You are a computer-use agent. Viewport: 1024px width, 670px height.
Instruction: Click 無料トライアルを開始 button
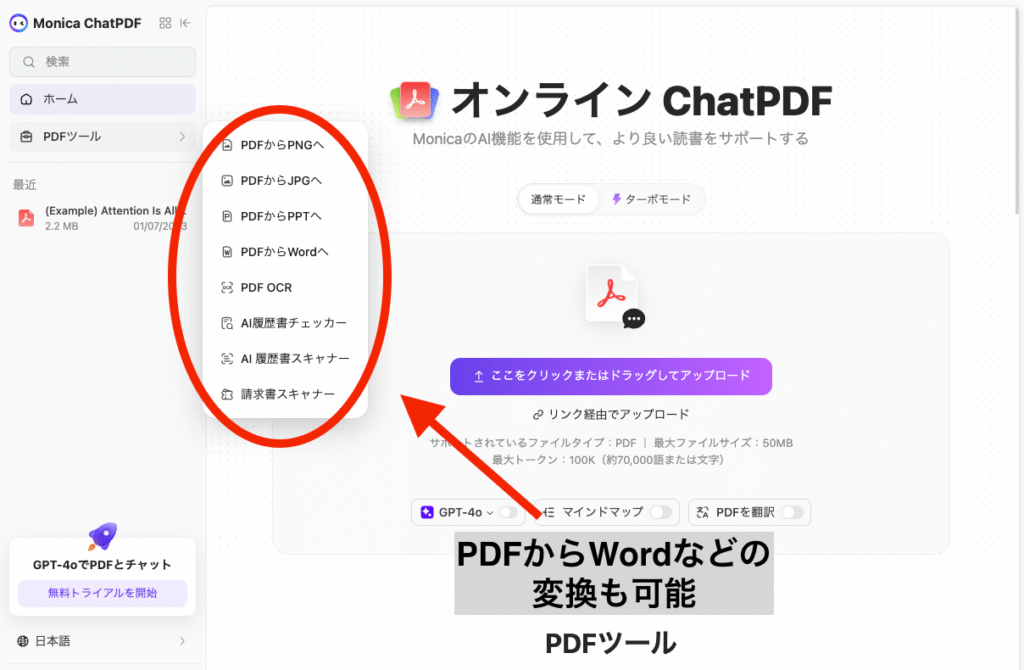[x=103, y=594]
